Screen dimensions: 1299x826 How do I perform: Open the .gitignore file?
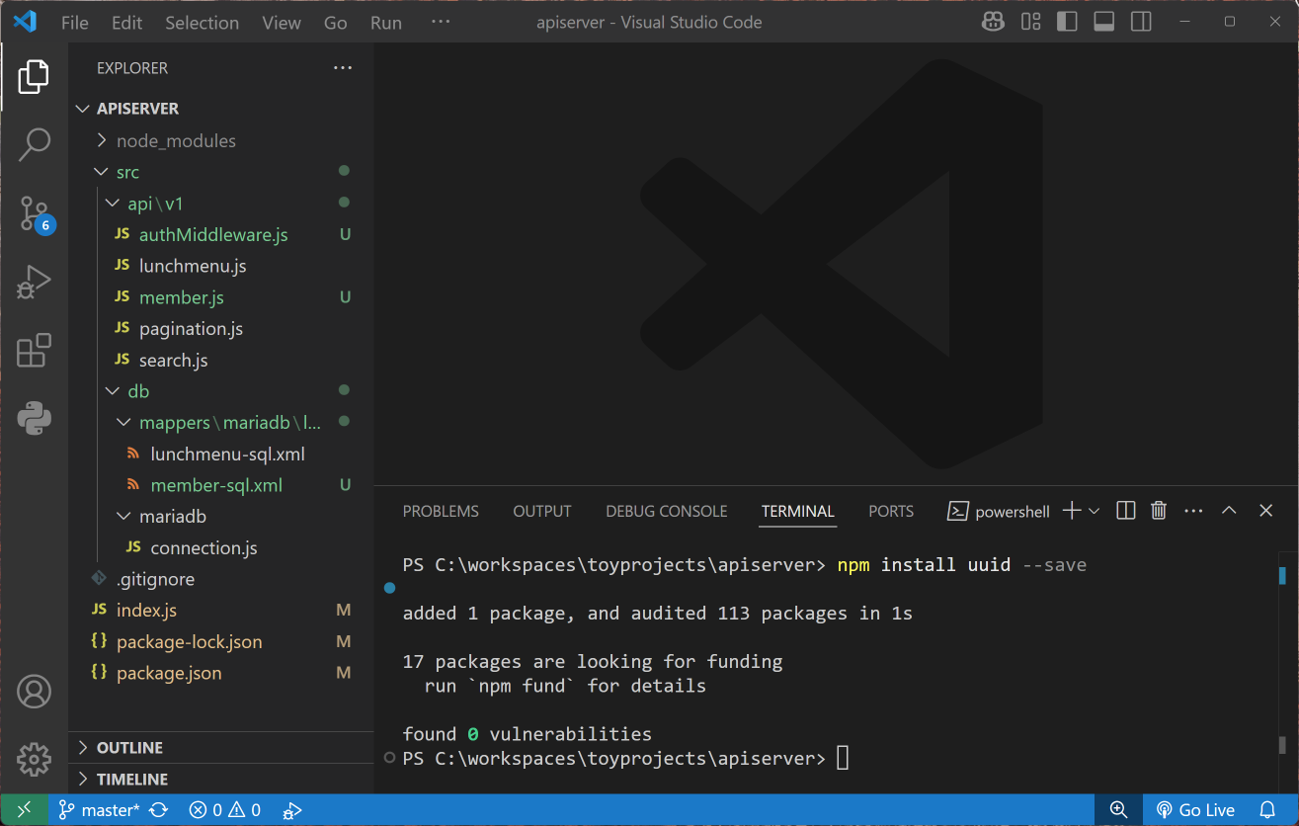coord(221,579)
